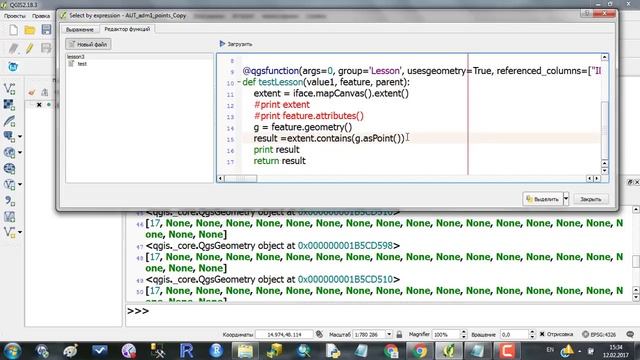Image resolution: width=640 pixels, height=360 pixels.
Task: Click the mouse coordinates toggle icon in the status bar
Action: [319, 334]
